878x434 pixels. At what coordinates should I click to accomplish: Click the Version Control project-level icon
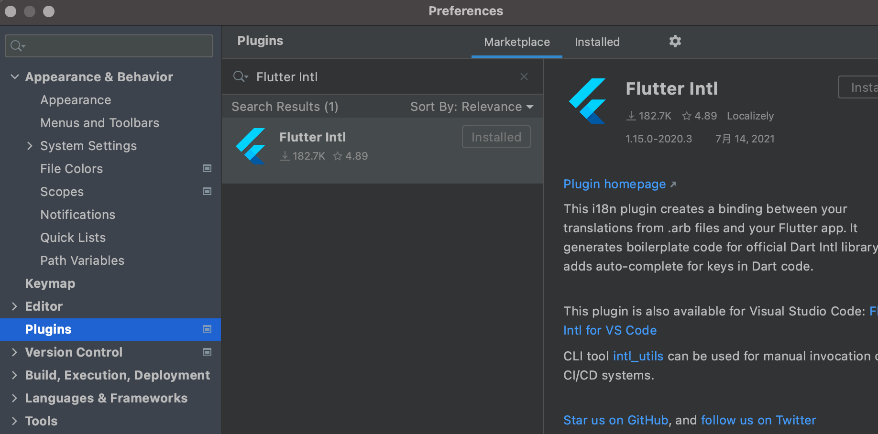(207, 352)
